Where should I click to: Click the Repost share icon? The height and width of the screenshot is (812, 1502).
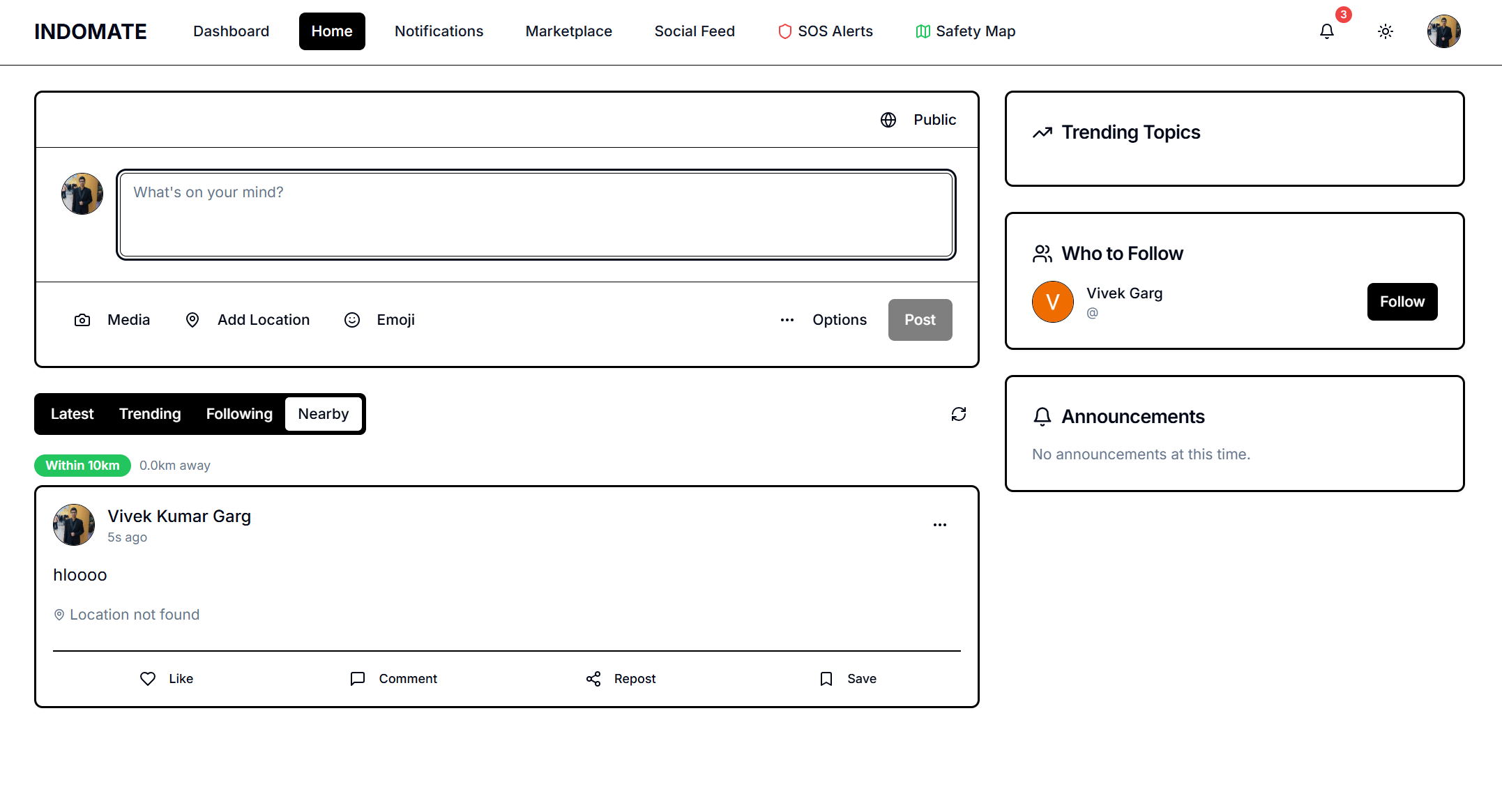pyautogui.click(x=593, y=679)
